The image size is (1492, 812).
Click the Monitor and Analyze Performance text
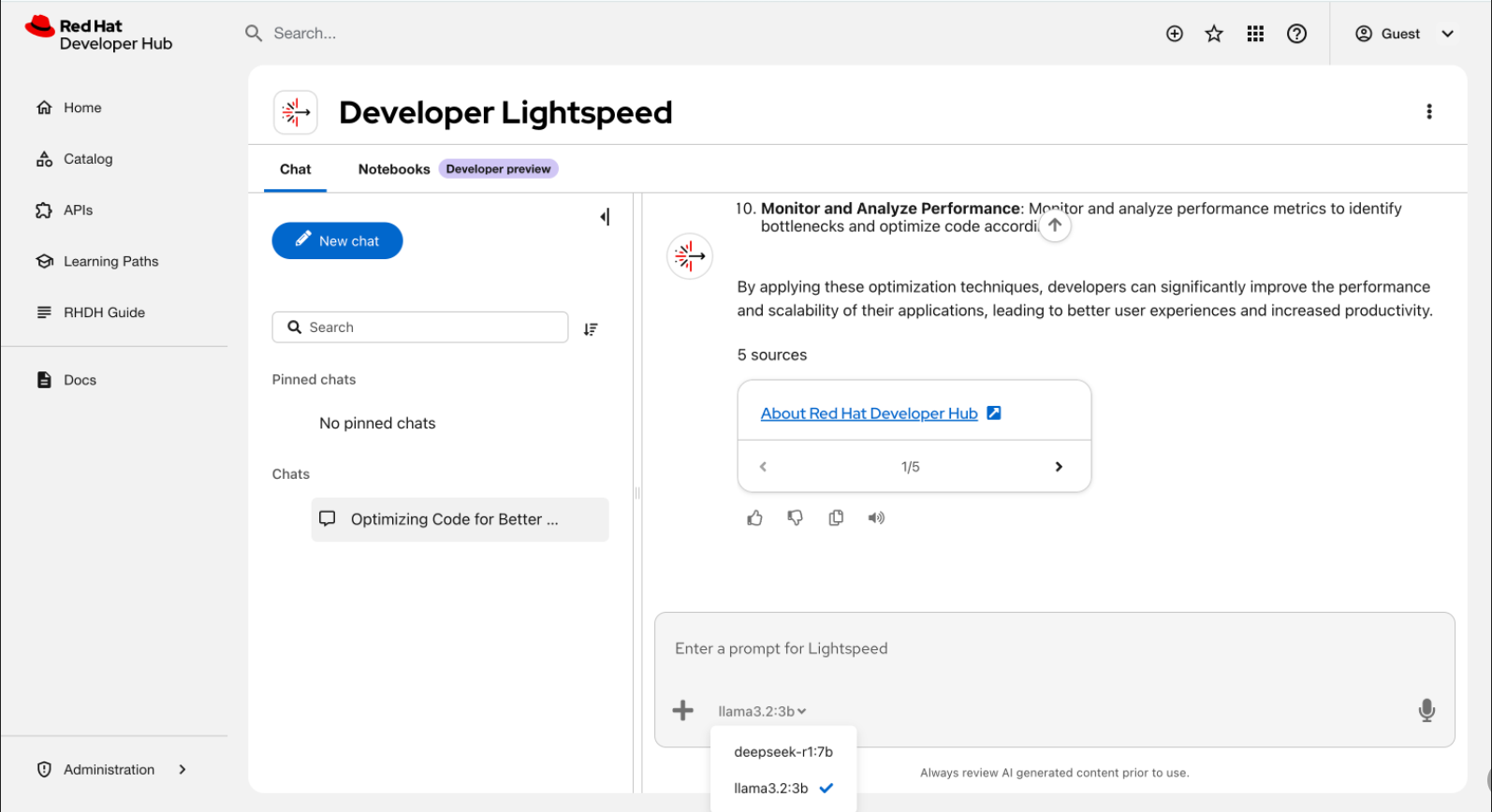[x=890, y=209]
